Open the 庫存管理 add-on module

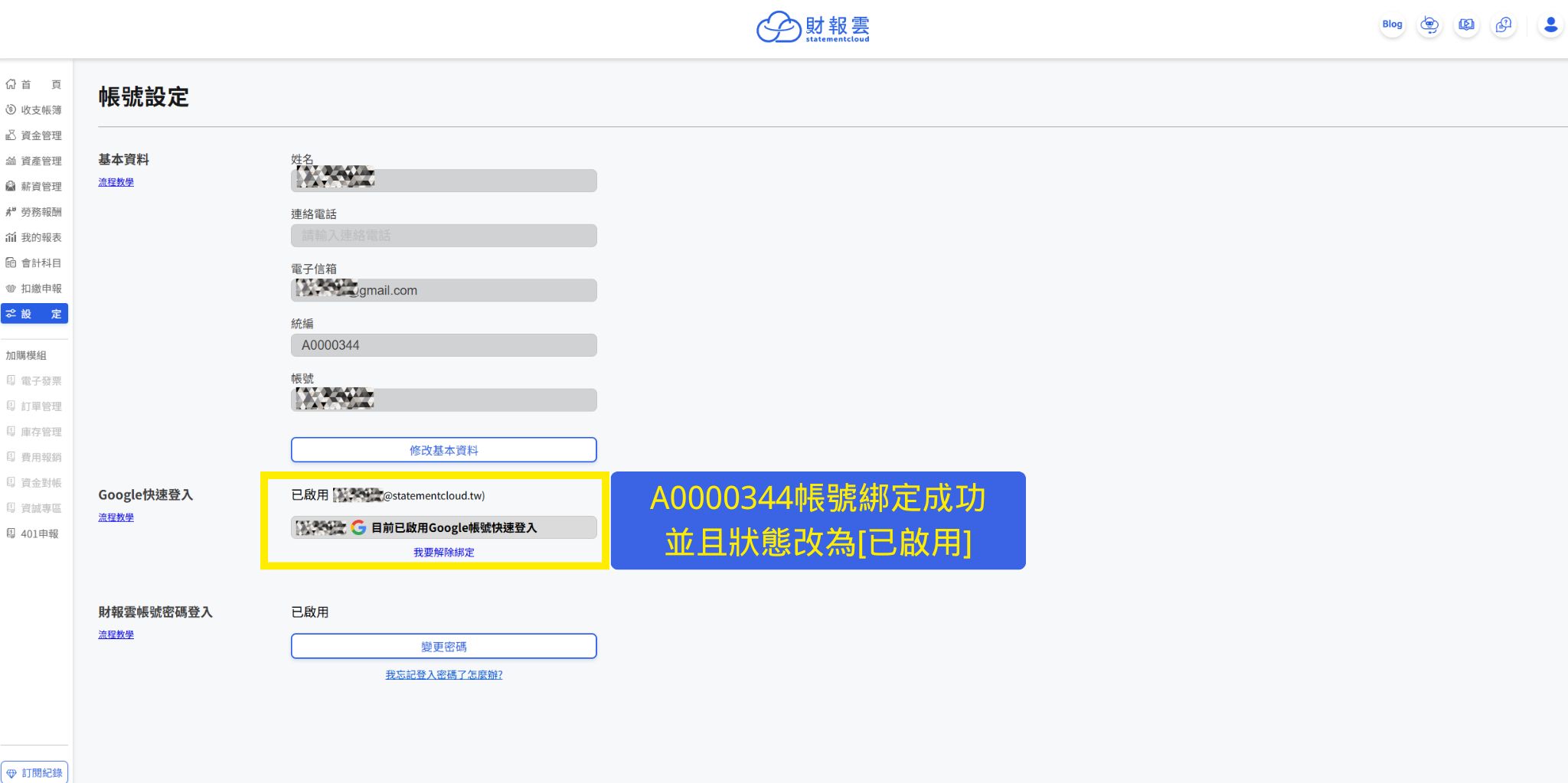click(x=34, y=432)
